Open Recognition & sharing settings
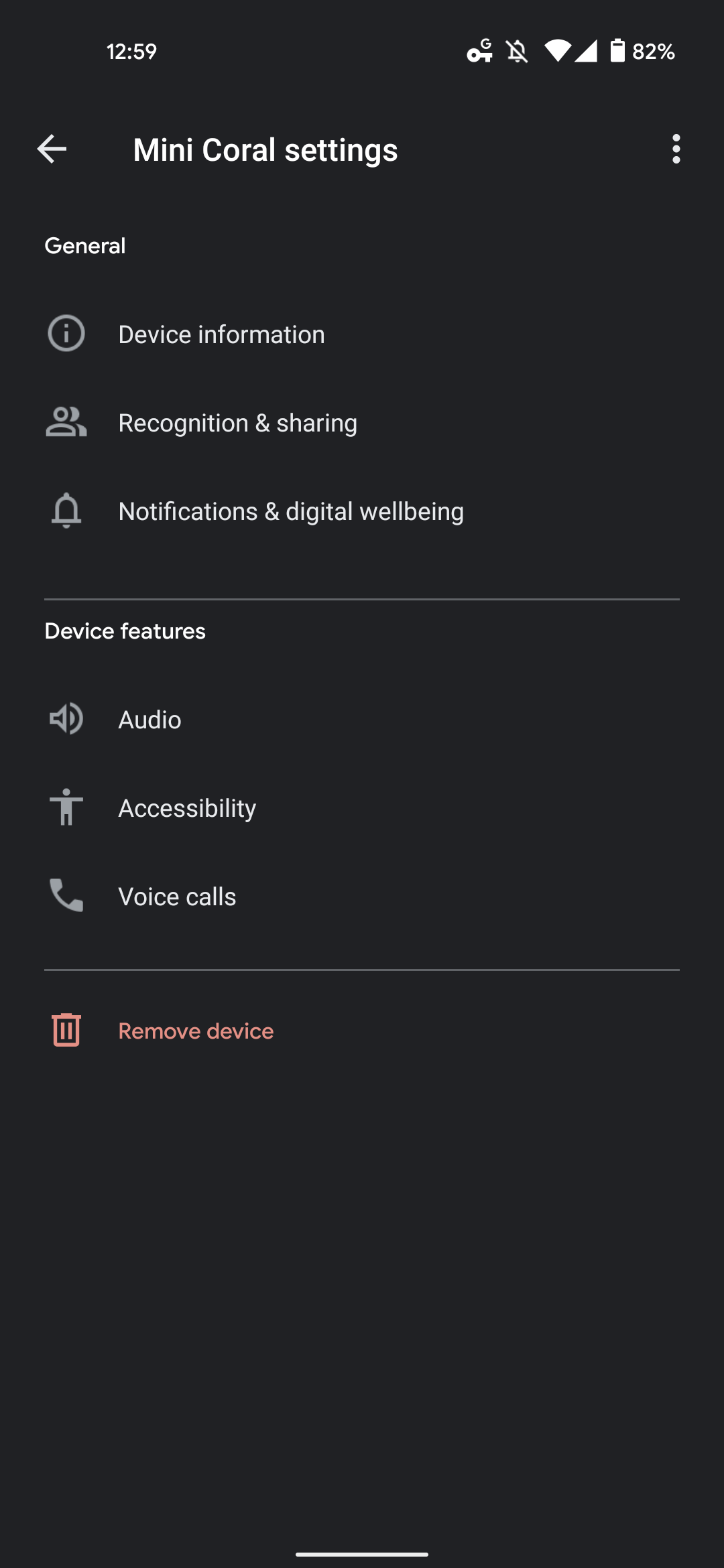This screenshot has width=724, height=1568. tap(237, 423)
